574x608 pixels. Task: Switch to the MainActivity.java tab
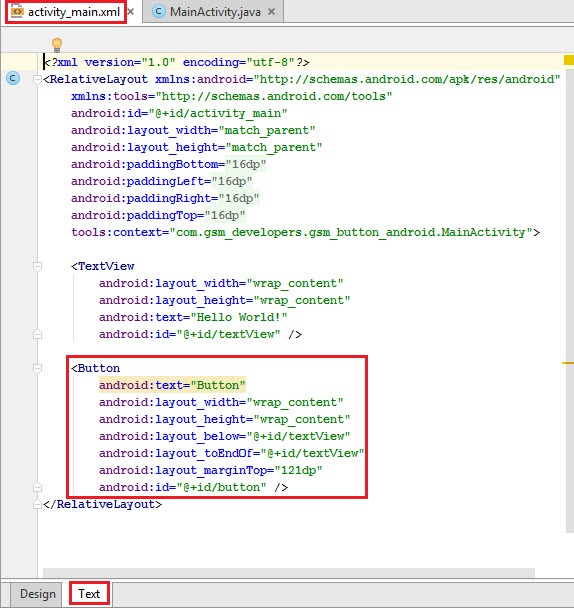pyautogui.click(x=213, y=12)
